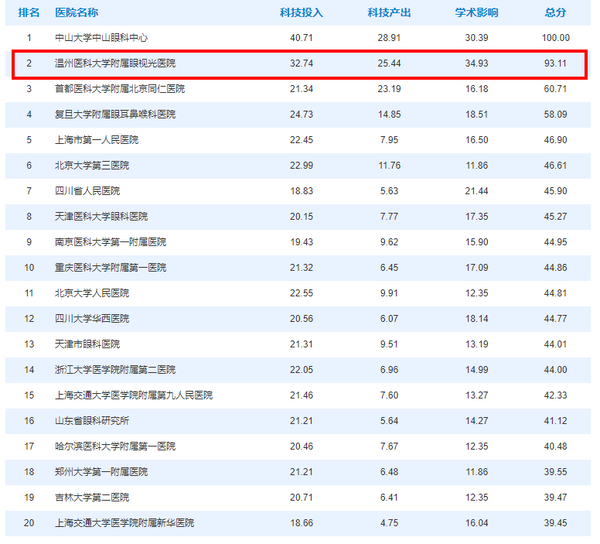Select 温州医科大学附属眼视光医院 row name
Viewport: 600px width, 544px height.
coord(115,63)
